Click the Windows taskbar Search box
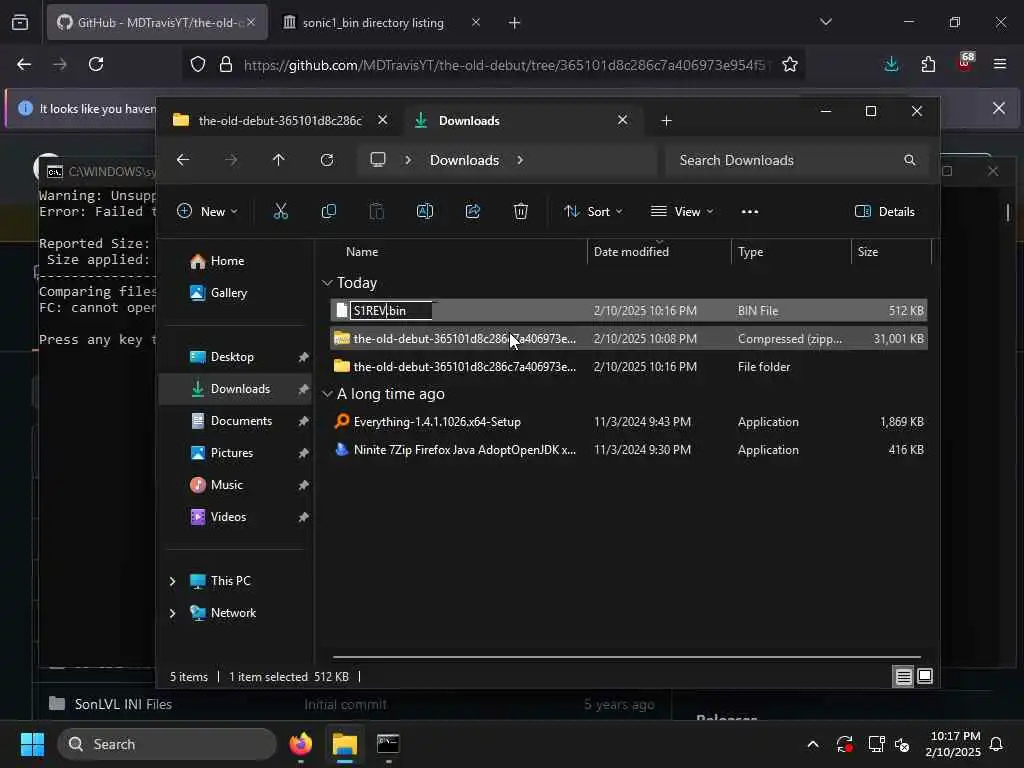 point(167,744)
